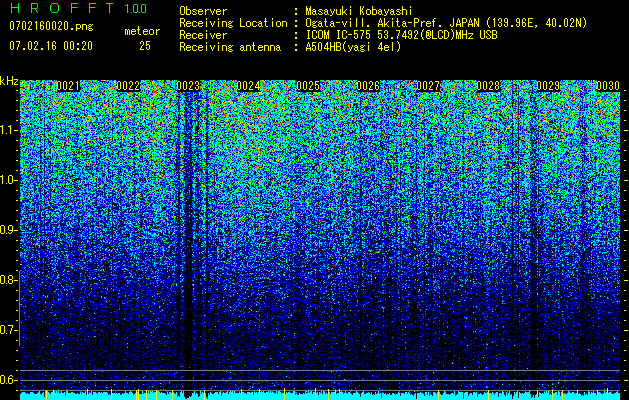Click the HROFFT 1.00 title text

[x=78, y=8]
